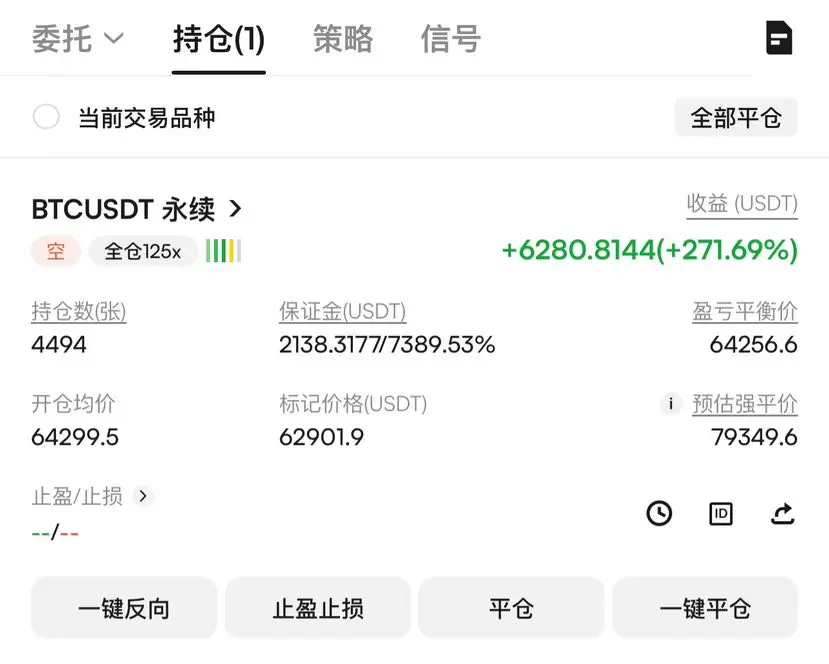Open 止盈止损 button
The height and width of the screenshot is (664, 829).
318,608
